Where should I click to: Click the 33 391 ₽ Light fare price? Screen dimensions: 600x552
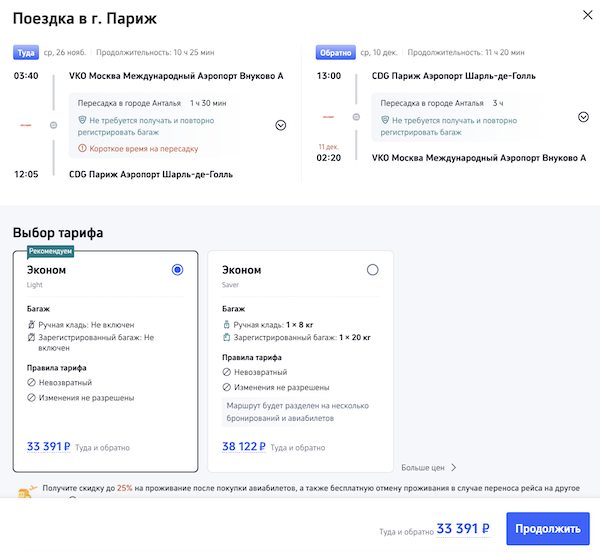[x=48, y=447]
